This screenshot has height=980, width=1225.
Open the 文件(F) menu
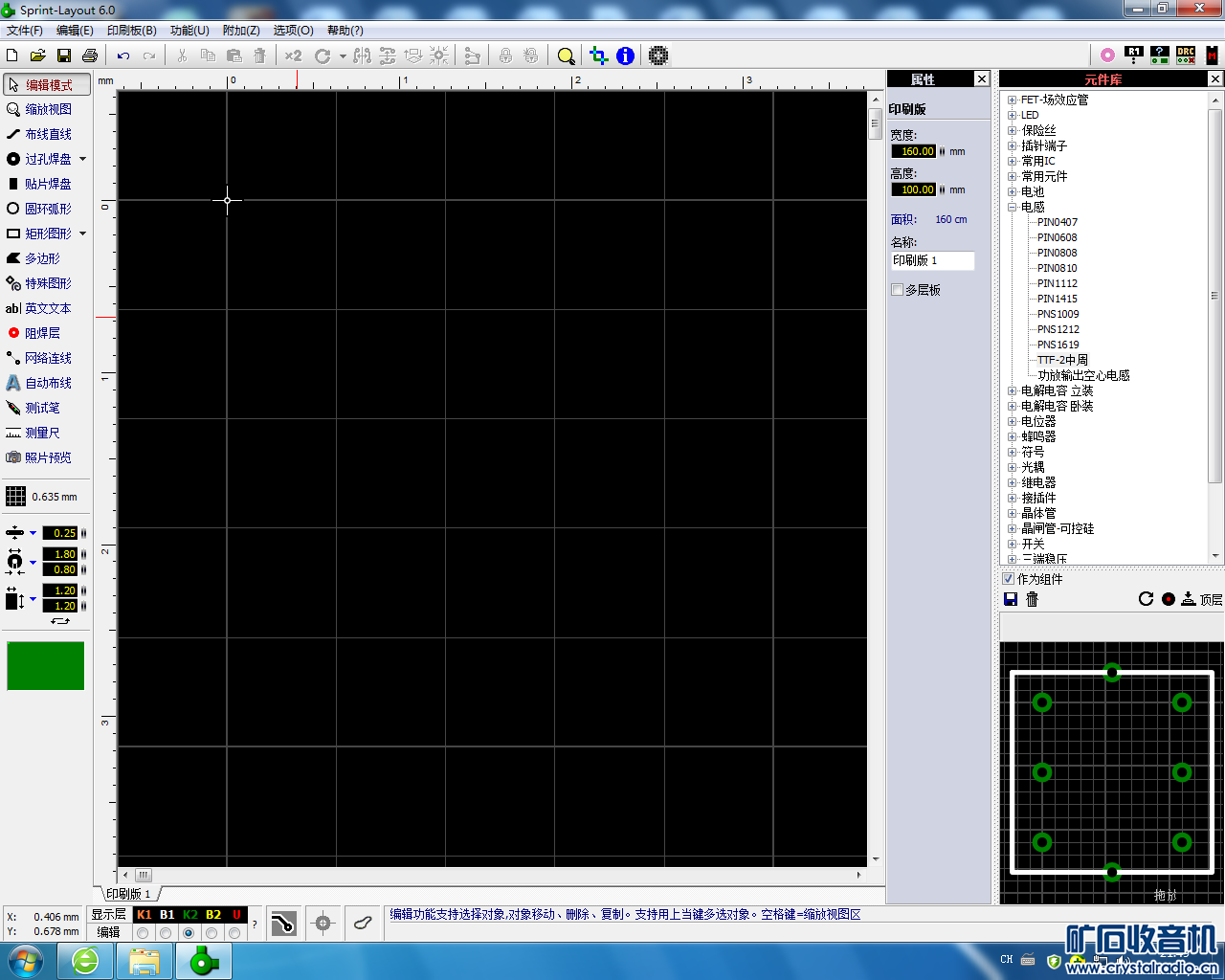(25, 31)
